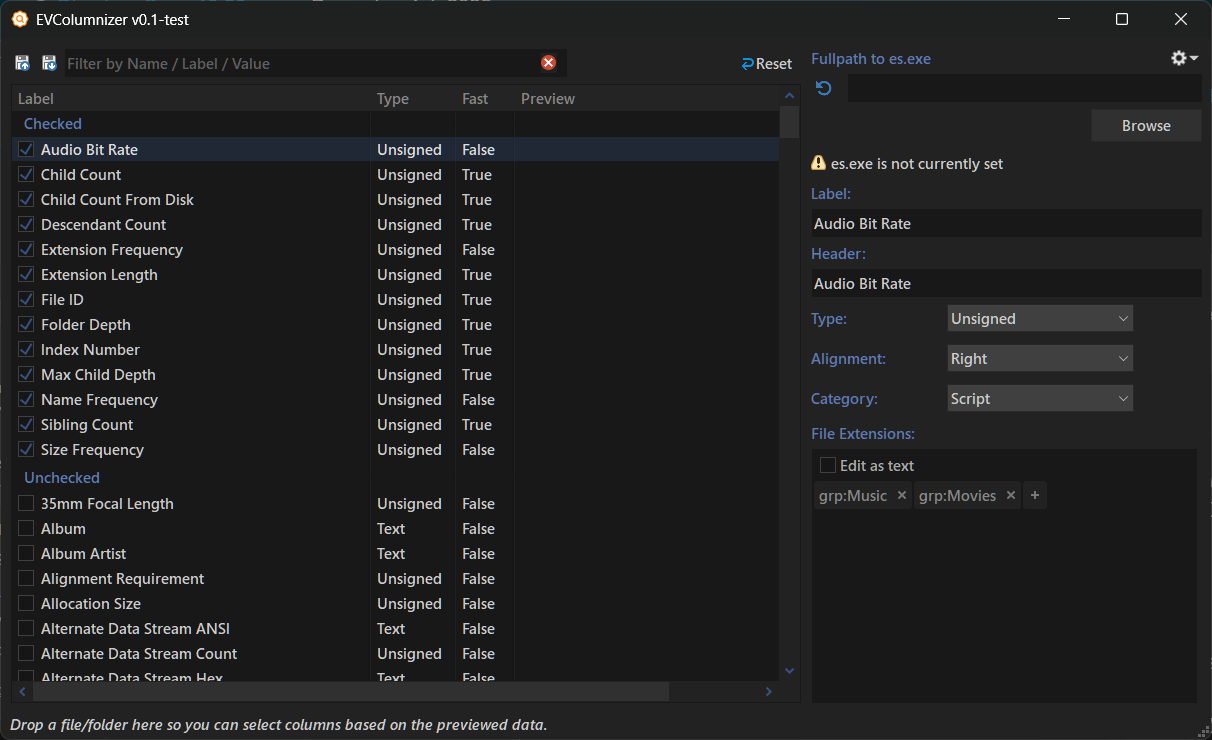Remove the grp:Movies extension tag

click(1010, 496)
